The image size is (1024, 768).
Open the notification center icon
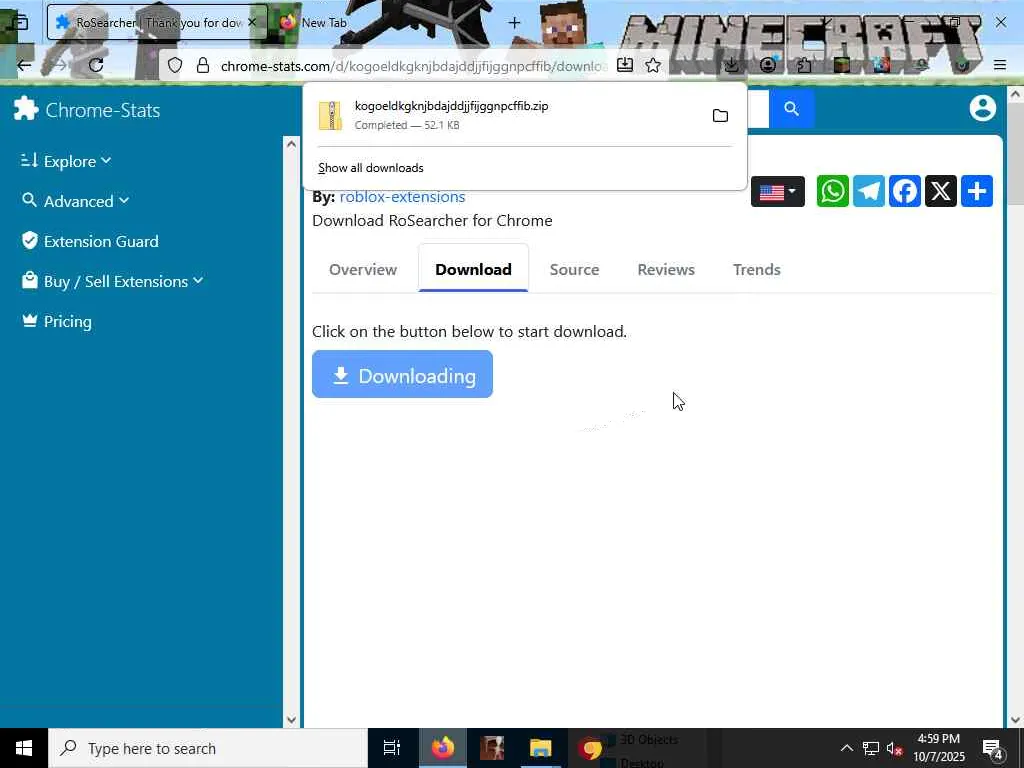point(992,748)
